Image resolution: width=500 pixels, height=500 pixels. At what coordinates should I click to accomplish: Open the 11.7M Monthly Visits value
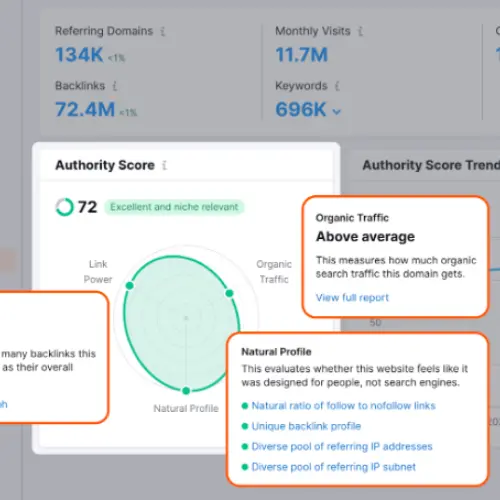(302, 55)
